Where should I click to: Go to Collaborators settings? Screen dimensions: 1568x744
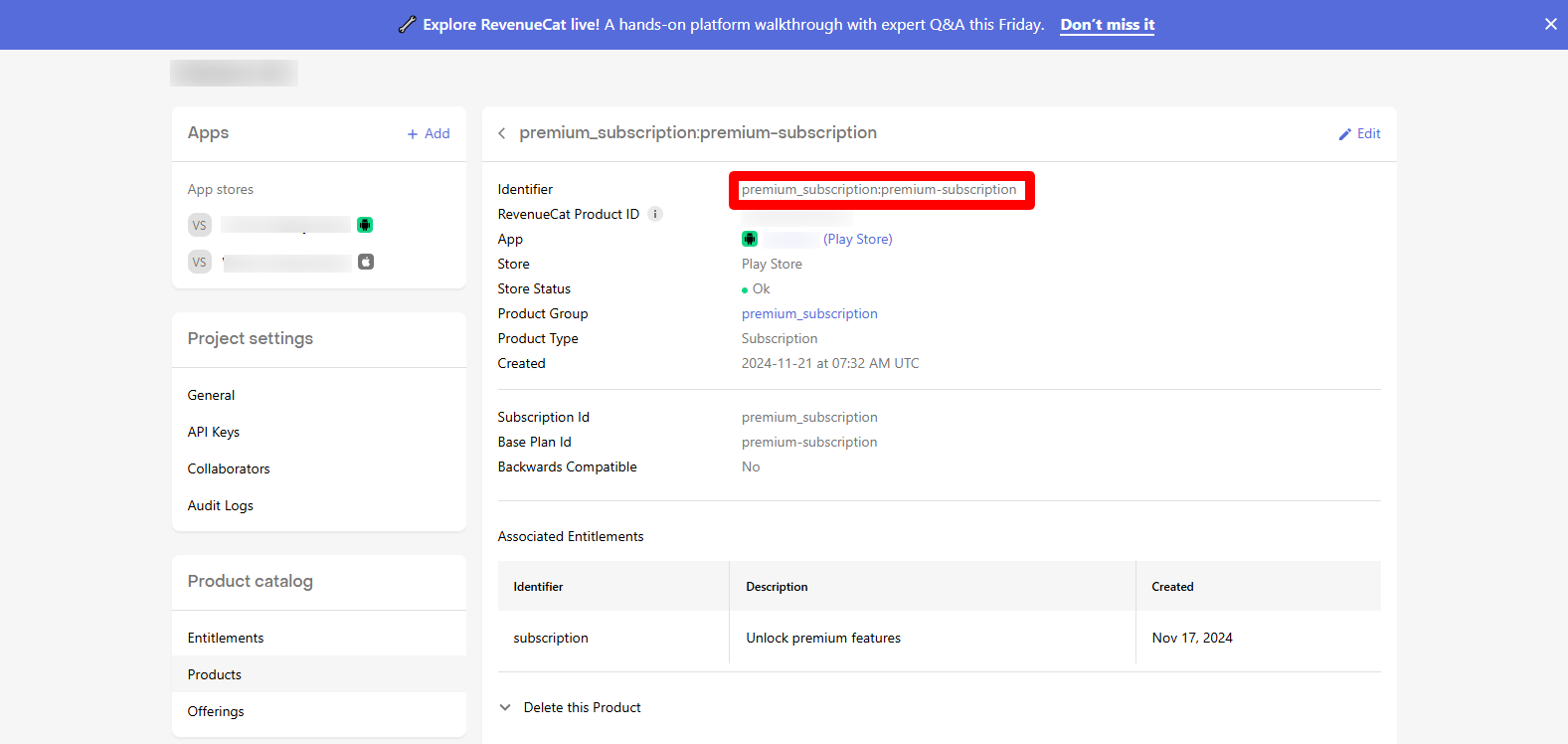pyautogui.click(x=229, y=468)
